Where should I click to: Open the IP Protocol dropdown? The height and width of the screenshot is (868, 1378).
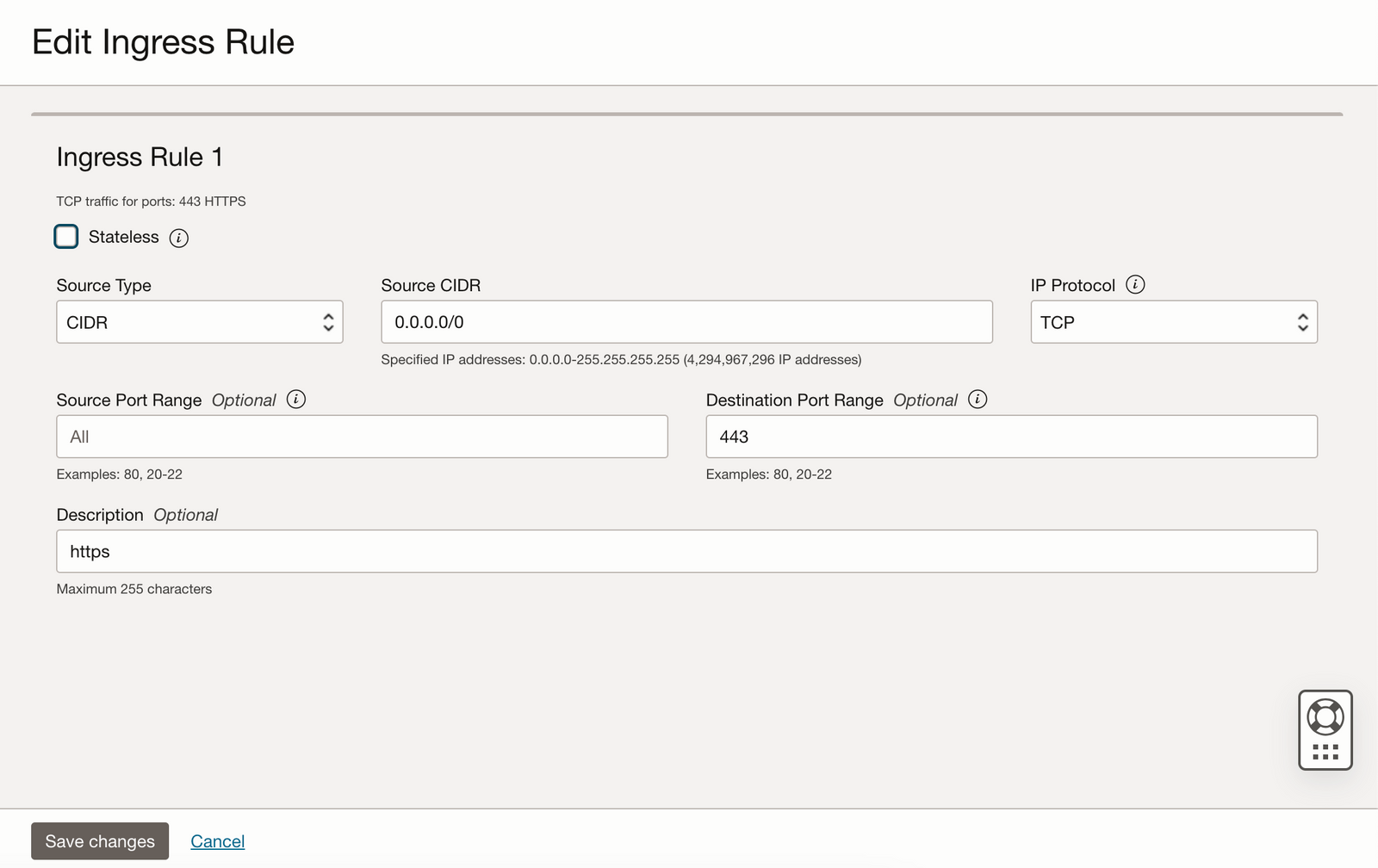click(1173, 321)
